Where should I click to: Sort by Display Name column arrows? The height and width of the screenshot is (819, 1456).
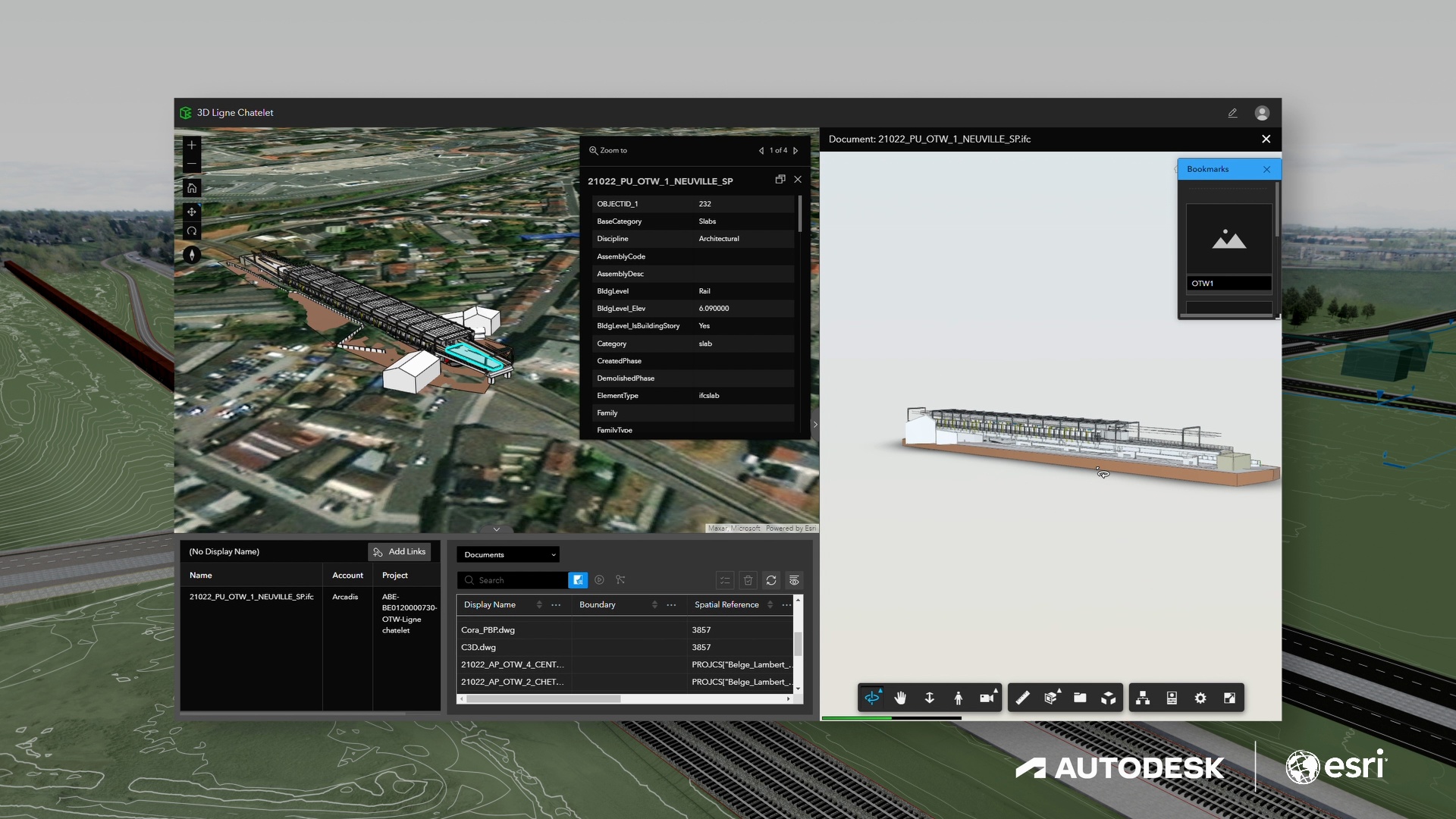point(539,604)
